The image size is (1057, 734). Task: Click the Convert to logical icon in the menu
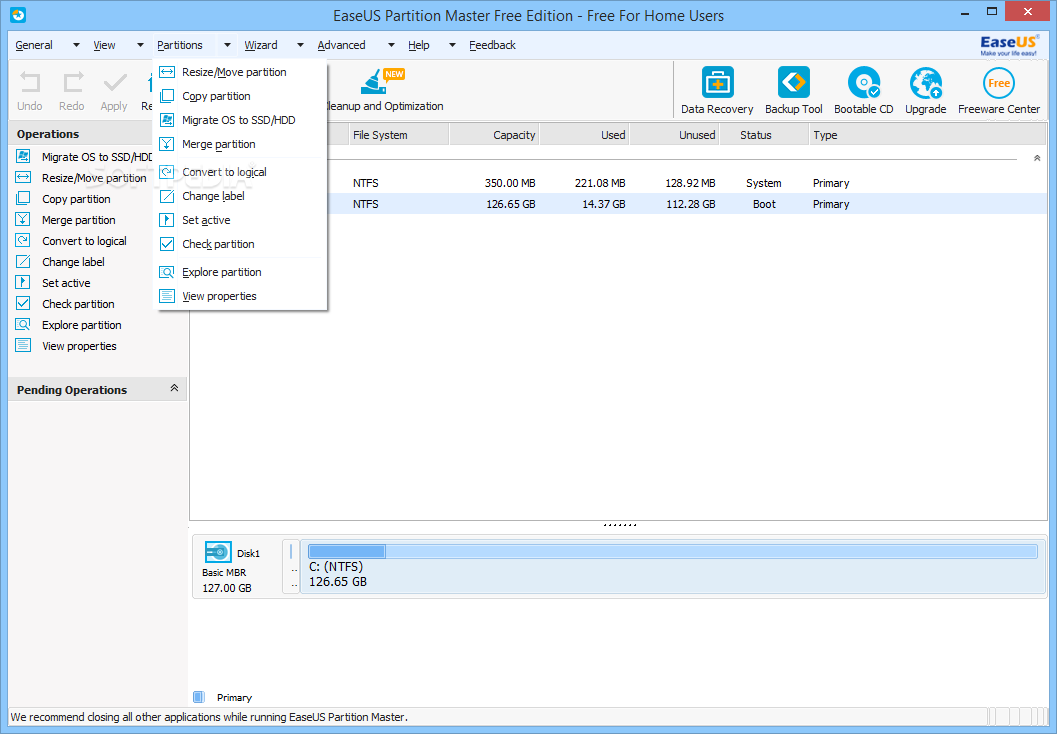[167, 172]
